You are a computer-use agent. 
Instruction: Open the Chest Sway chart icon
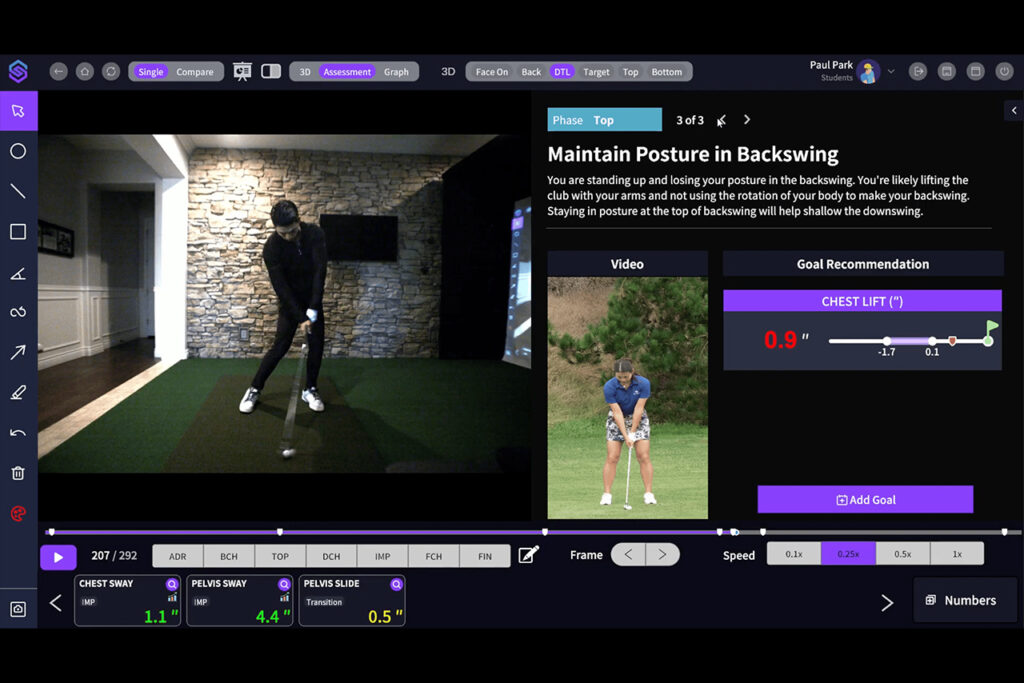pos(172,597)
